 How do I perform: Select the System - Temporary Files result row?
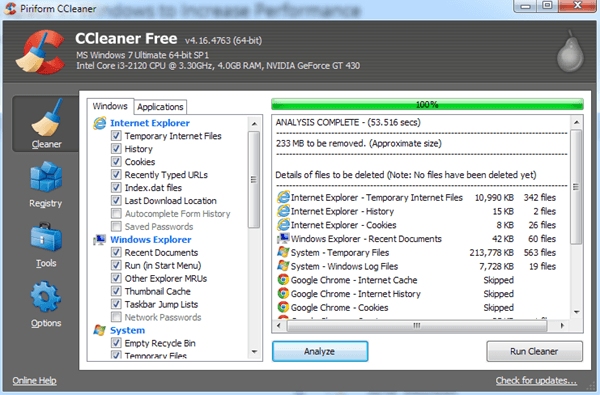click(417, 253)
